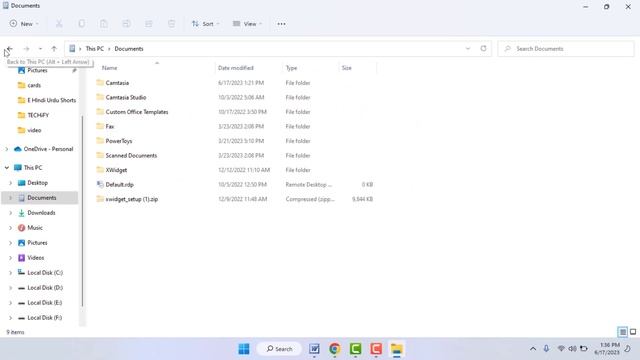This screenshot has width=640, height=360.
Task: Sort by the Size column header
Action: click(x=347, y=68)
